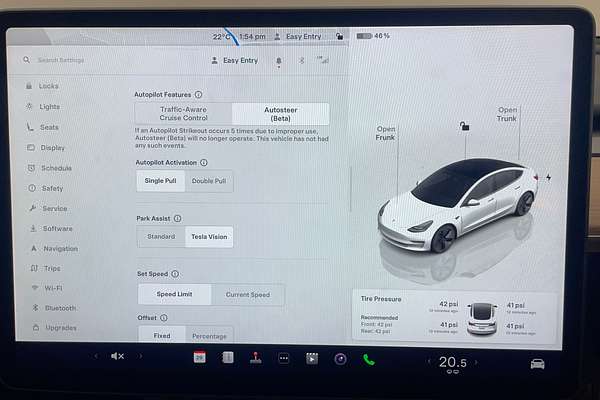This screenshot has width=600, height=400.
Task: Click the search magnifier icon
Action: 26,60
